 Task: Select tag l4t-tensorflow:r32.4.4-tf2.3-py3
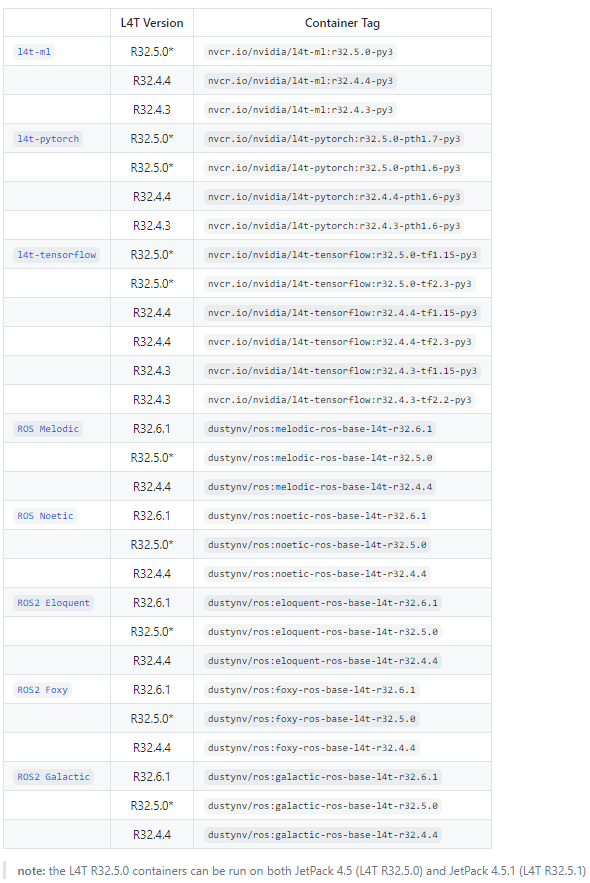(339, 342)
